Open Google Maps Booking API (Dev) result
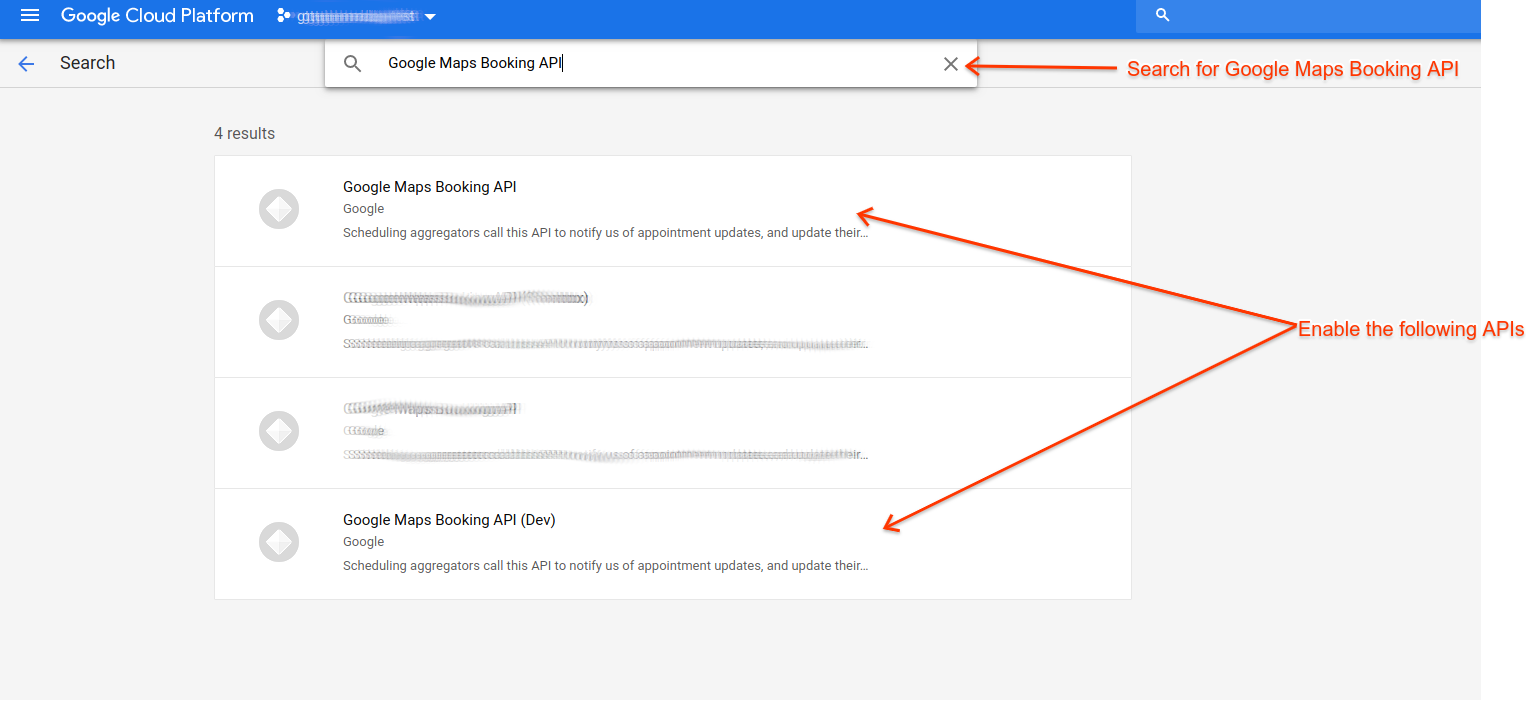Viewport: 1526px width, 701px height. [448, 520]
